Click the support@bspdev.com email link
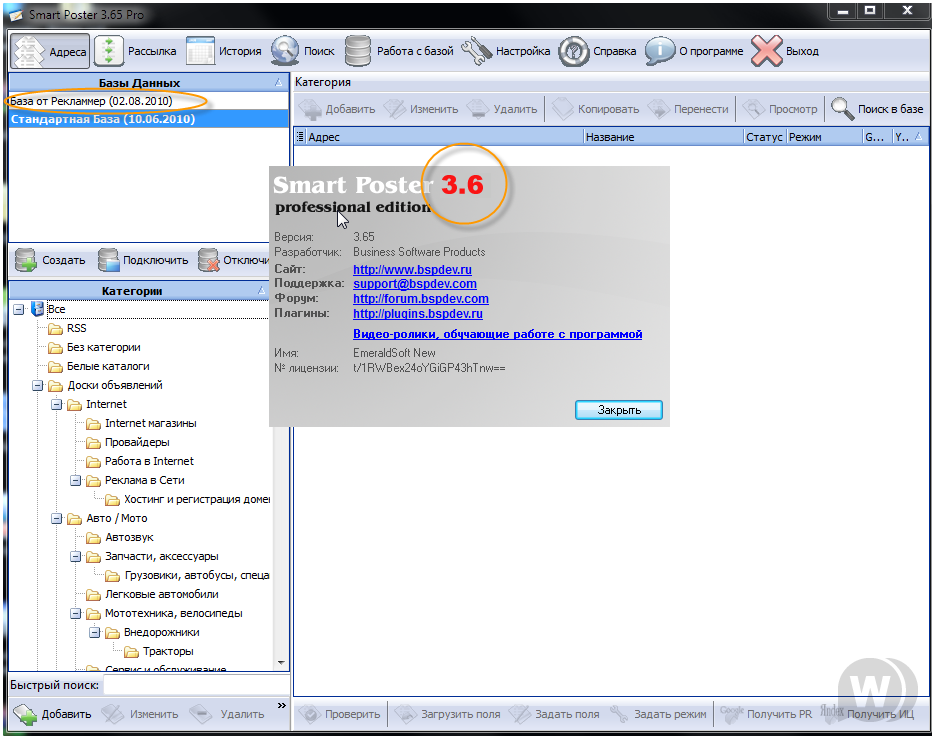 pos(414,284)
